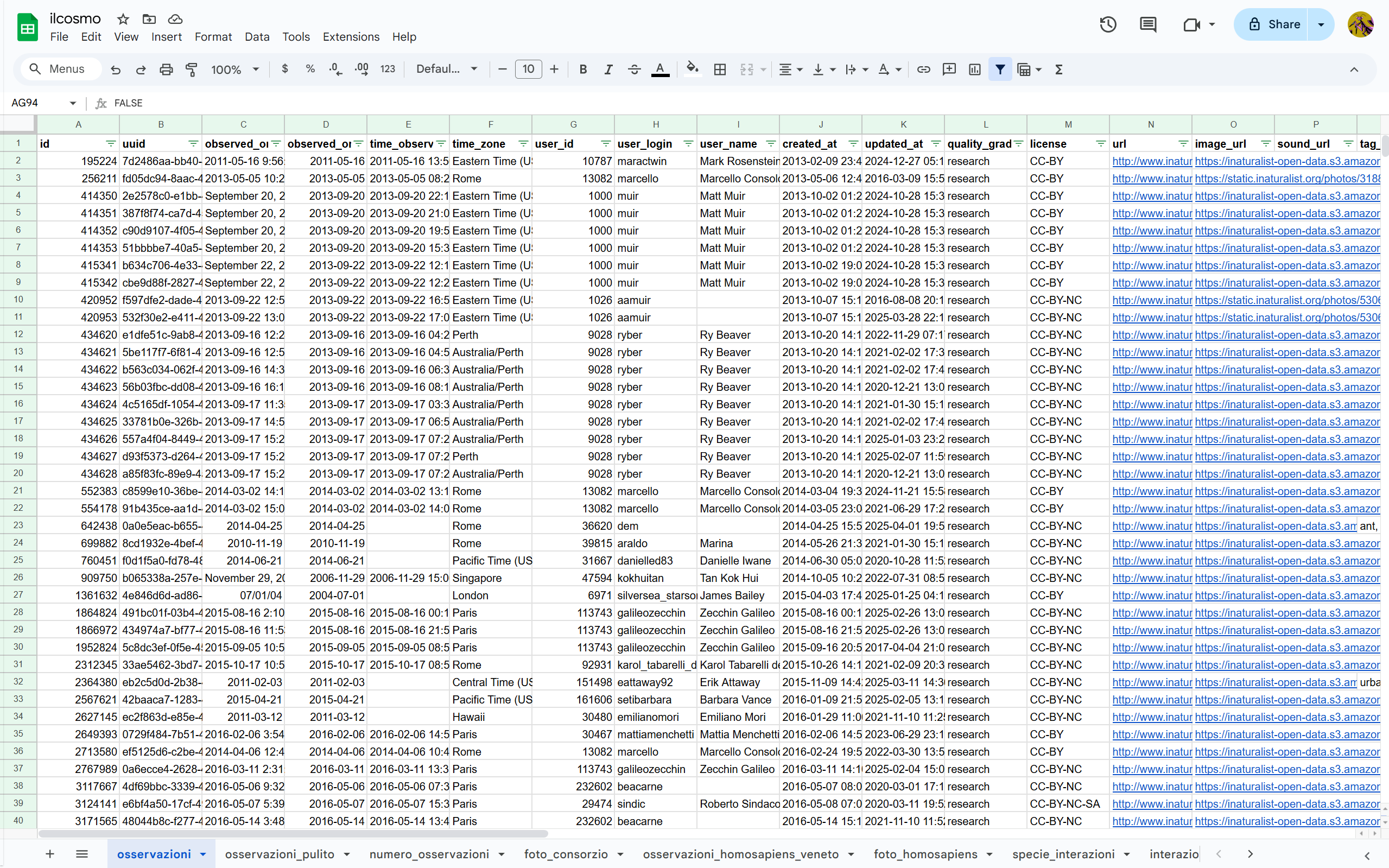Open the image_url link in row 2
Viewport: 1389px width, 868px height.
click(x=1287, y=161)
